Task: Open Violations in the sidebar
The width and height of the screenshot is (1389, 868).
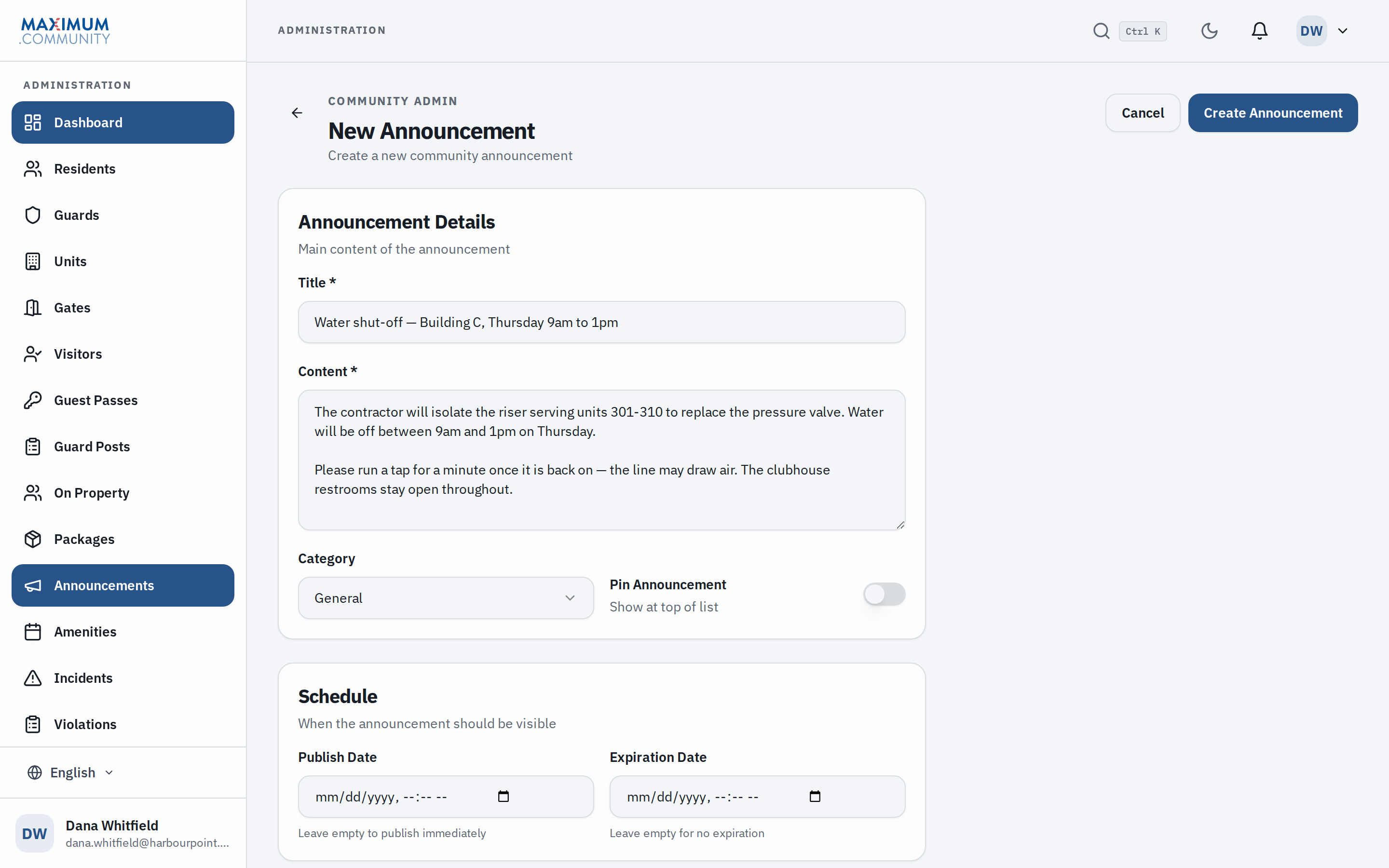Action: (123, 724)
